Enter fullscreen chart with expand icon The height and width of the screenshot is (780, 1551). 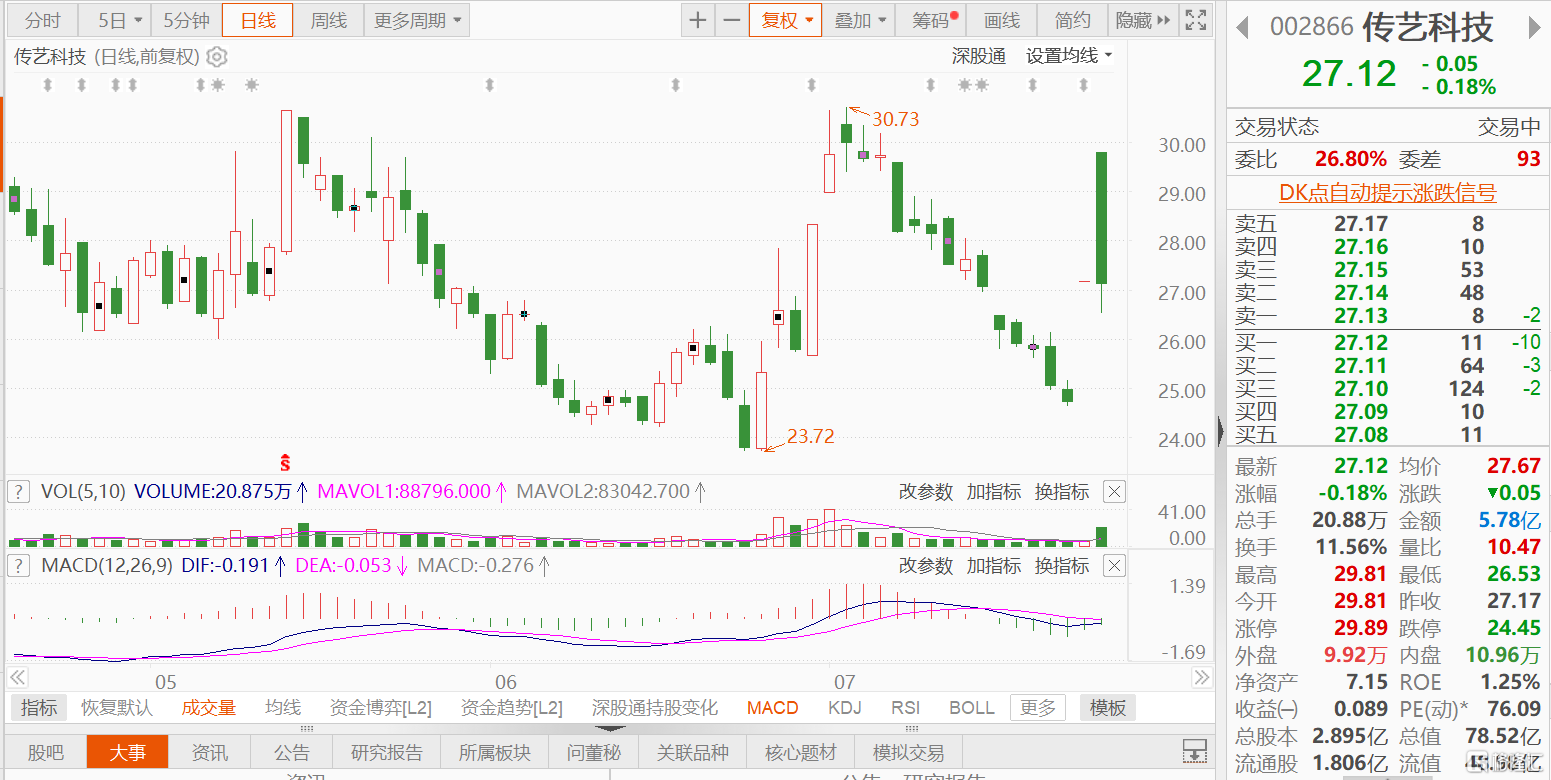click(1195, 19)
